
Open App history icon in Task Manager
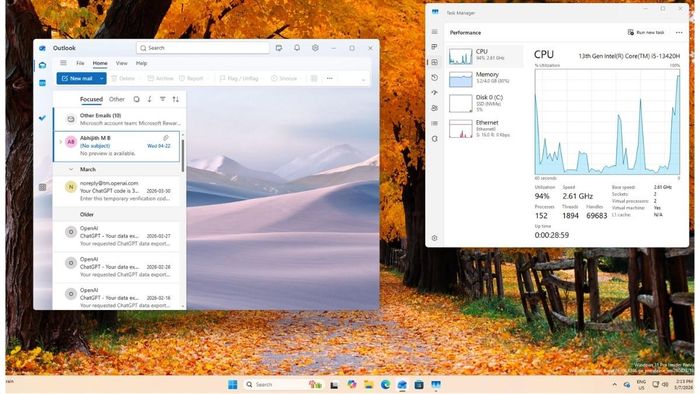pos(434,77)
